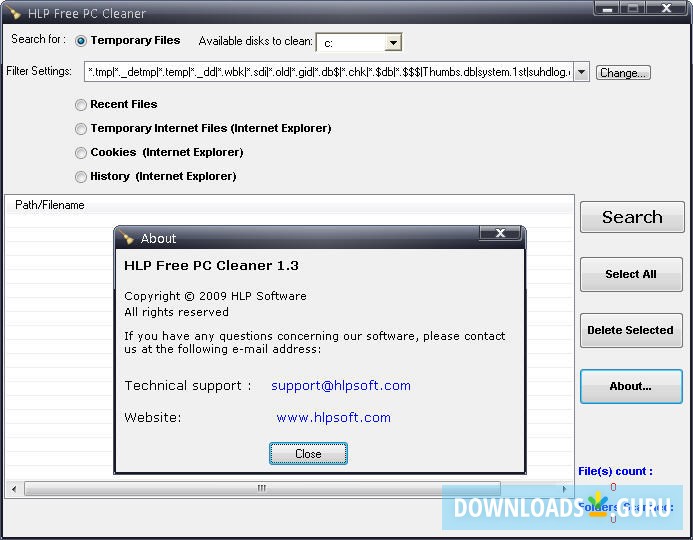Viewport: 693px width, 540px height.
Task: Open the Available disks to clean dropdown
Action: [x=392, y=43]
